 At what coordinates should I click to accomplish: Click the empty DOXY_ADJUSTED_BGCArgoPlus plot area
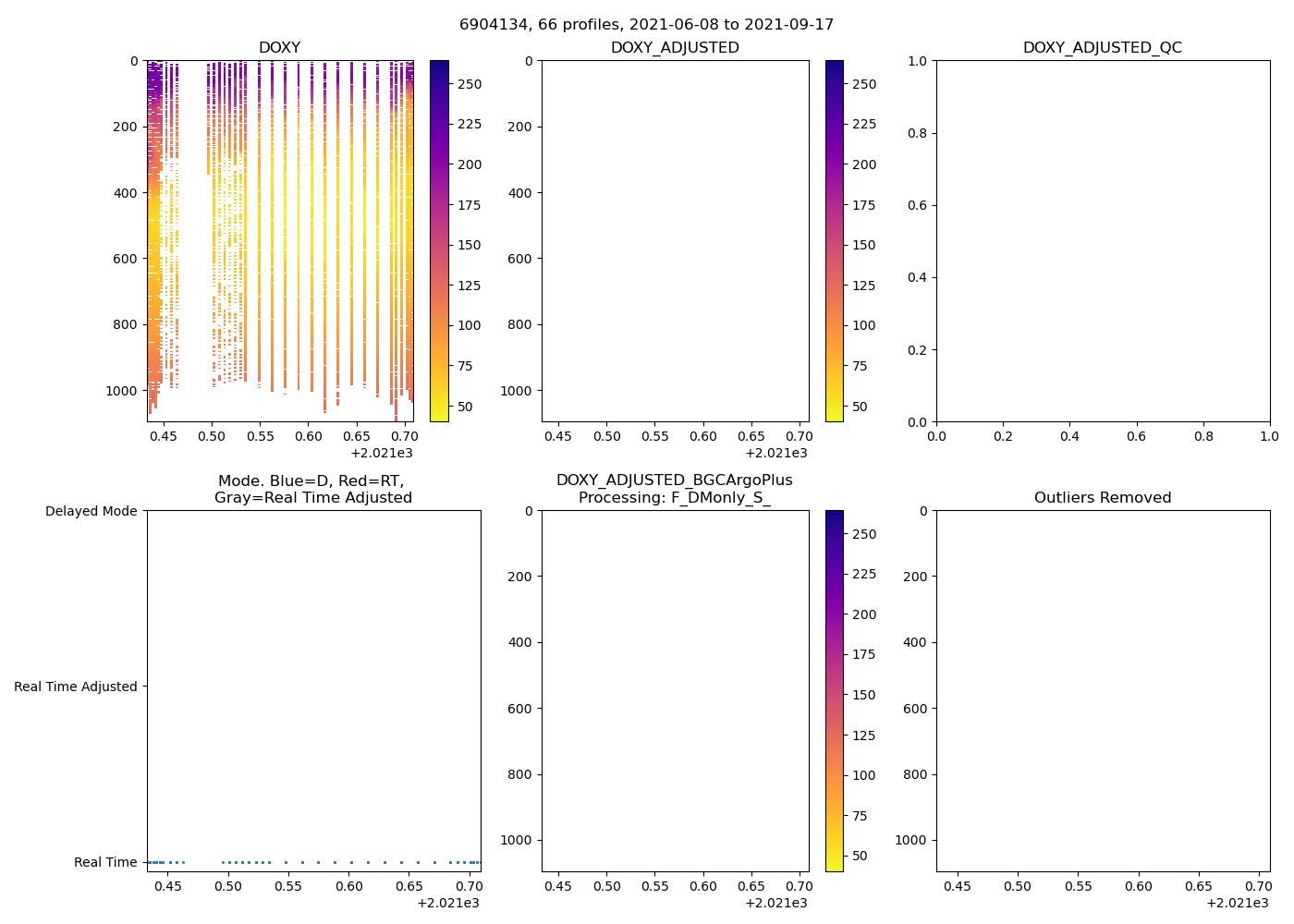click(675, 690)
